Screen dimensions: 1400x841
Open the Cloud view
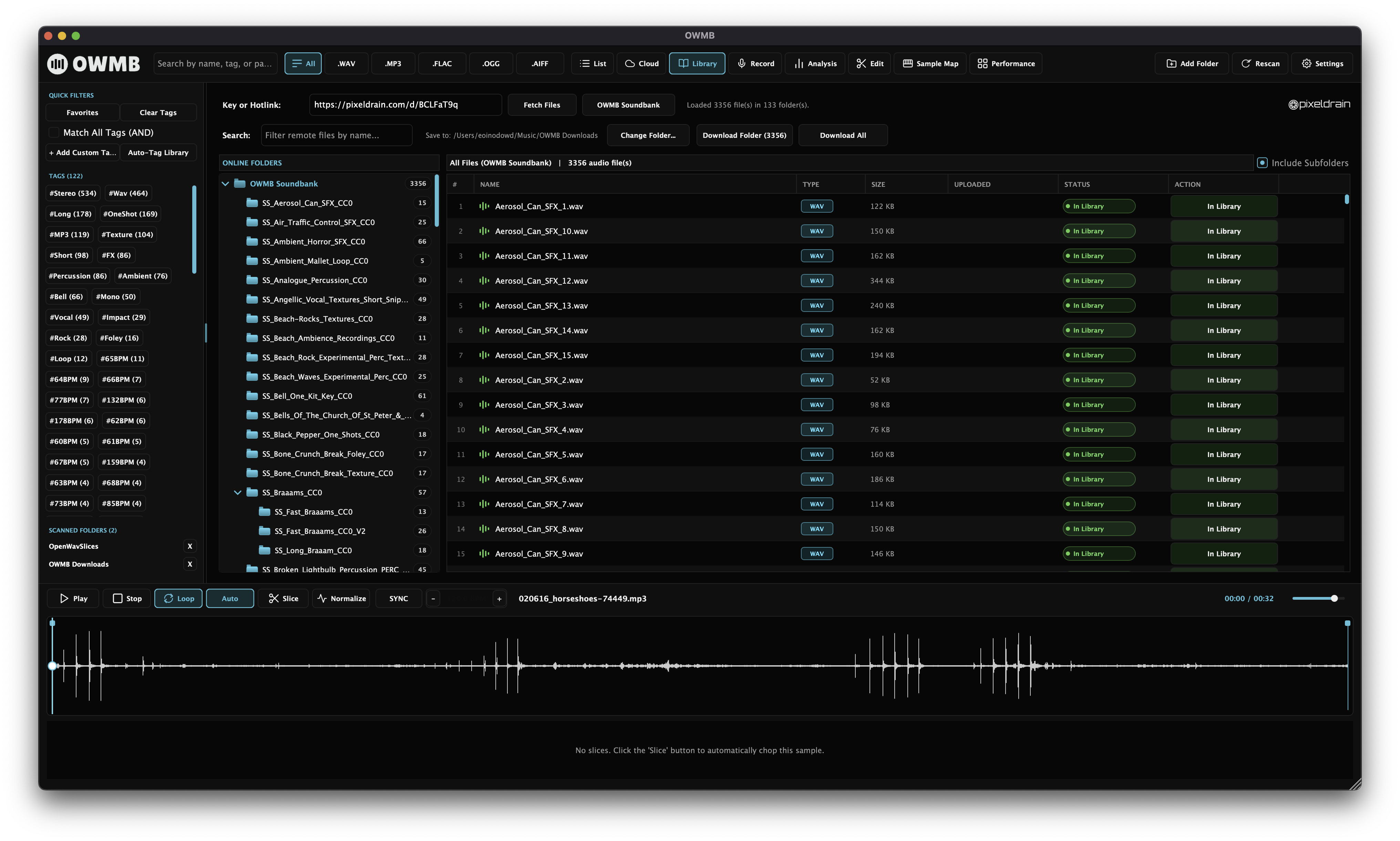point(642,63)
